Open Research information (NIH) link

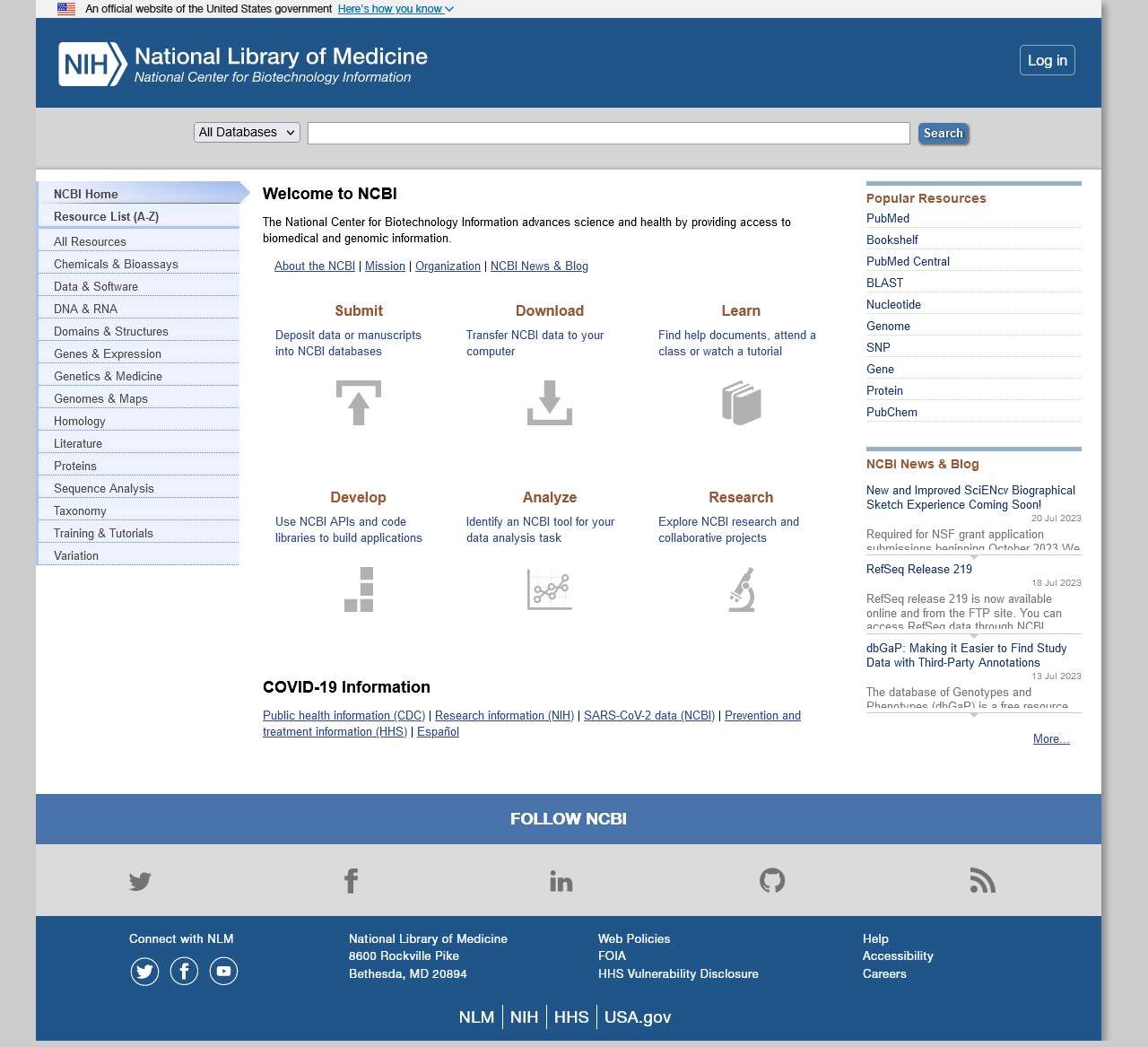pos(504,716)
